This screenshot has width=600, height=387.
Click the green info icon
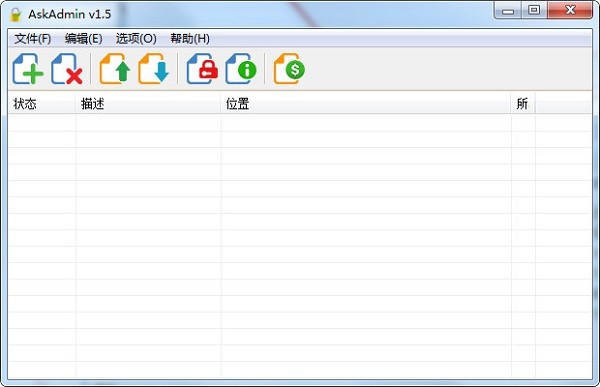coord(241,69)
